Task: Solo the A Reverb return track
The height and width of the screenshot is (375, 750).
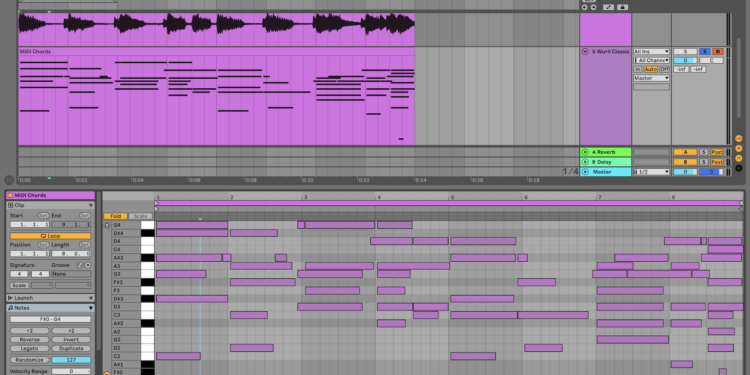Action: (x=704, y=152)
